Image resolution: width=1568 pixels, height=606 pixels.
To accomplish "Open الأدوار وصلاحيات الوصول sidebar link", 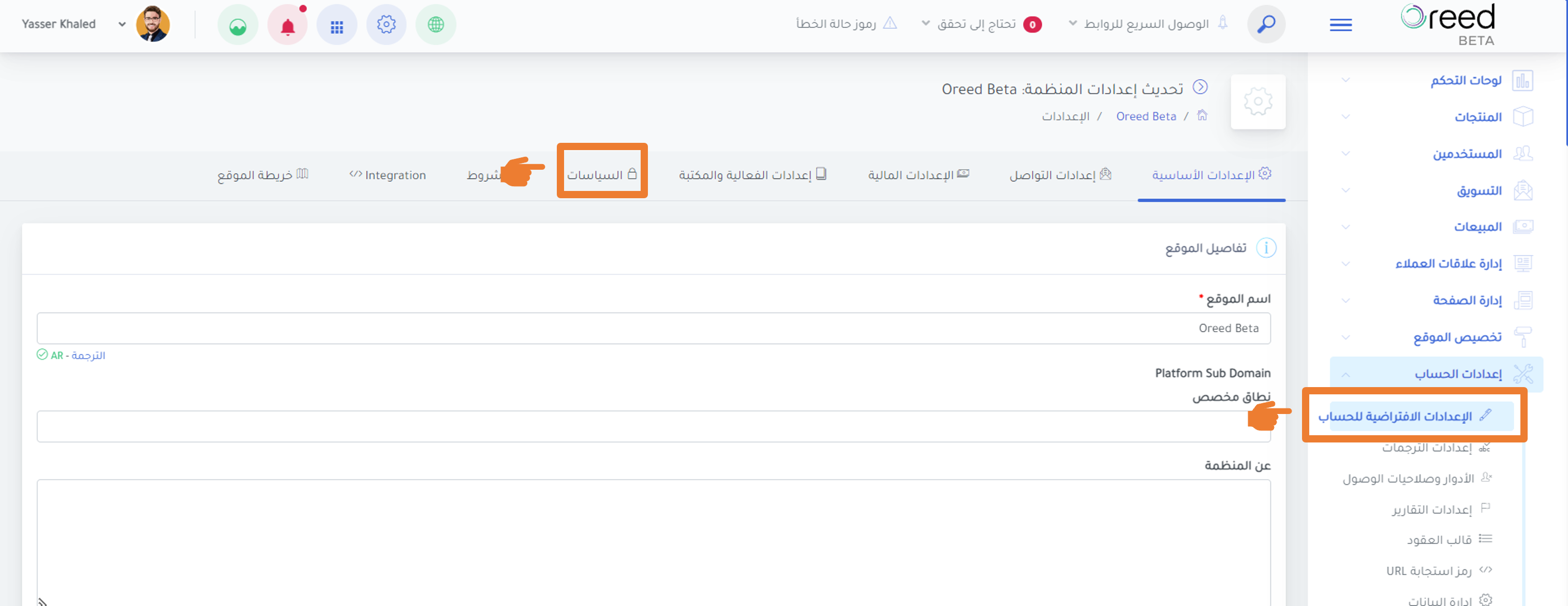I will 1416,478.
